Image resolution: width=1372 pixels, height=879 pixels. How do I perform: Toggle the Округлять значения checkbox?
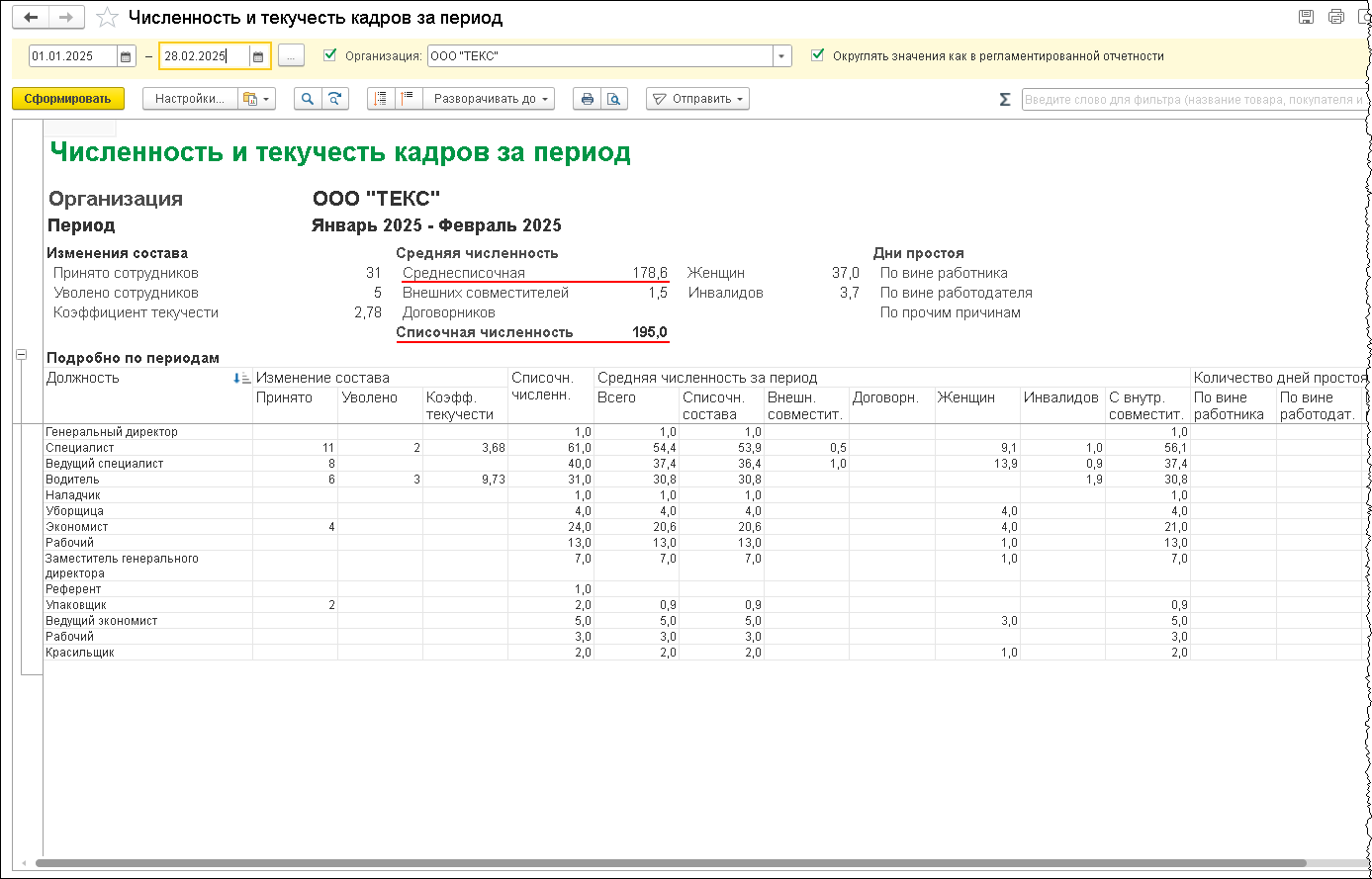817,55
